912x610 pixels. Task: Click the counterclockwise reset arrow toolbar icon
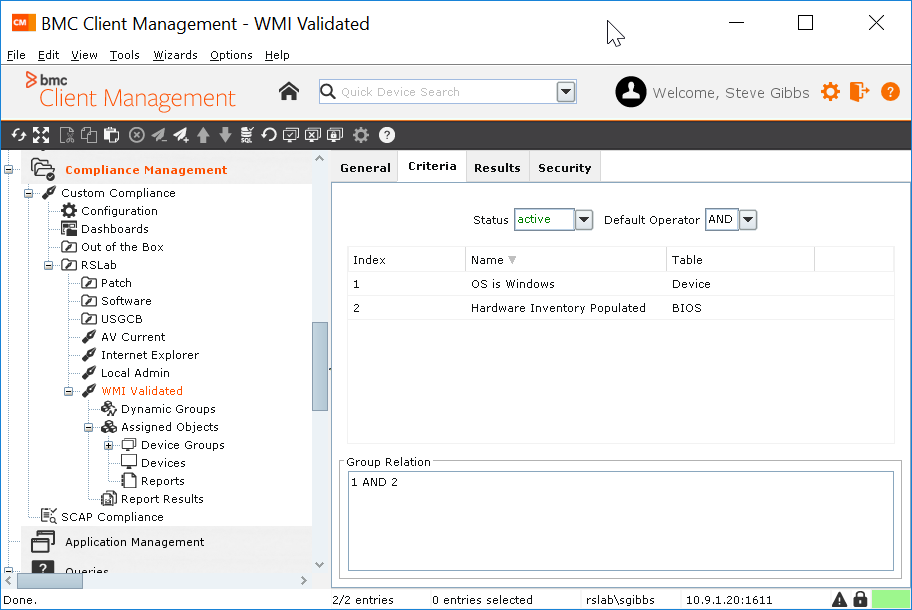point(269,135)
